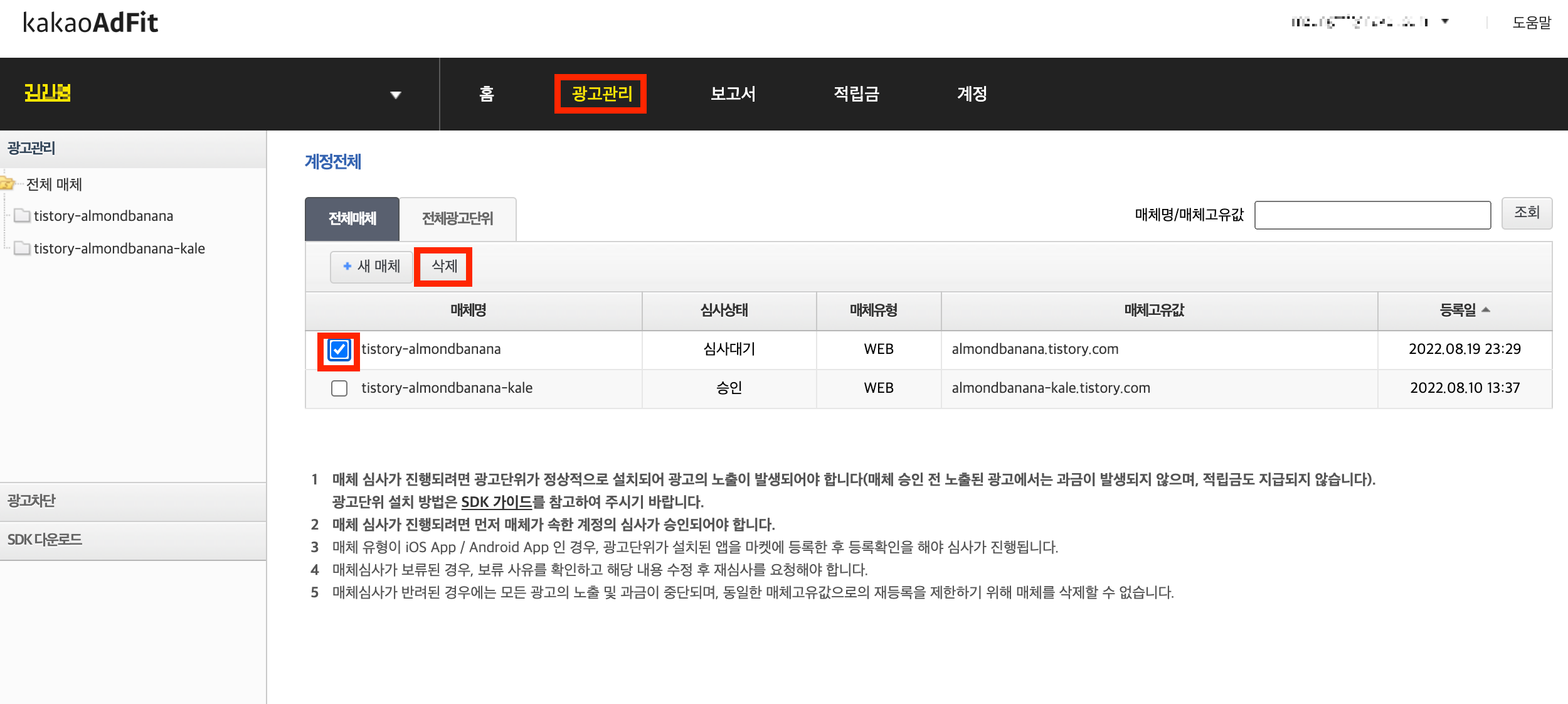Open the account selector dropdown in the dark bar

(395, 95)
